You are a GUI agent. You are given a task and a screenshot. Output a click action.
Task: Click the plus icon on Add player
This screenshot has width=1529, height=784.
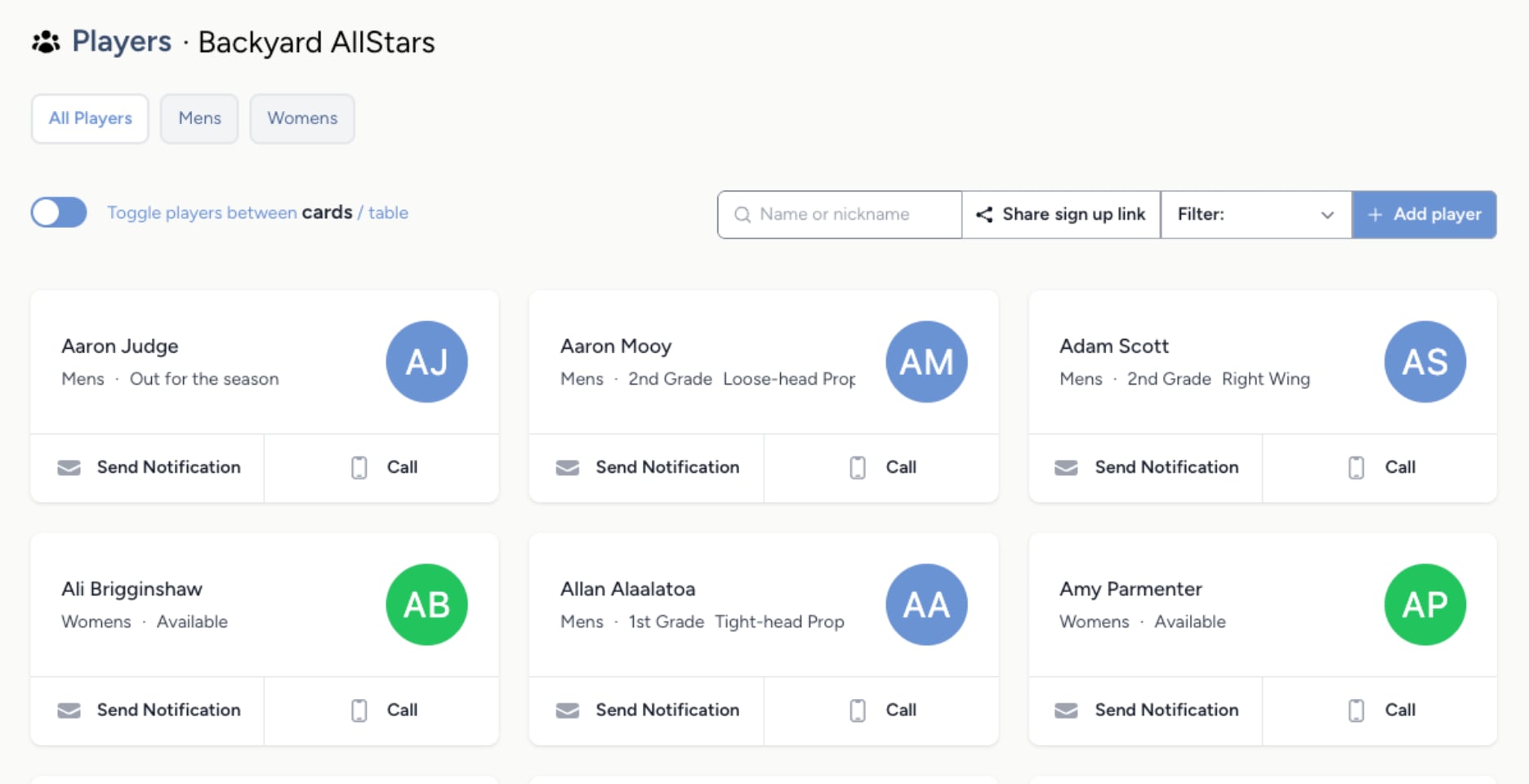pyautogui.click(x=1375, y=215)
